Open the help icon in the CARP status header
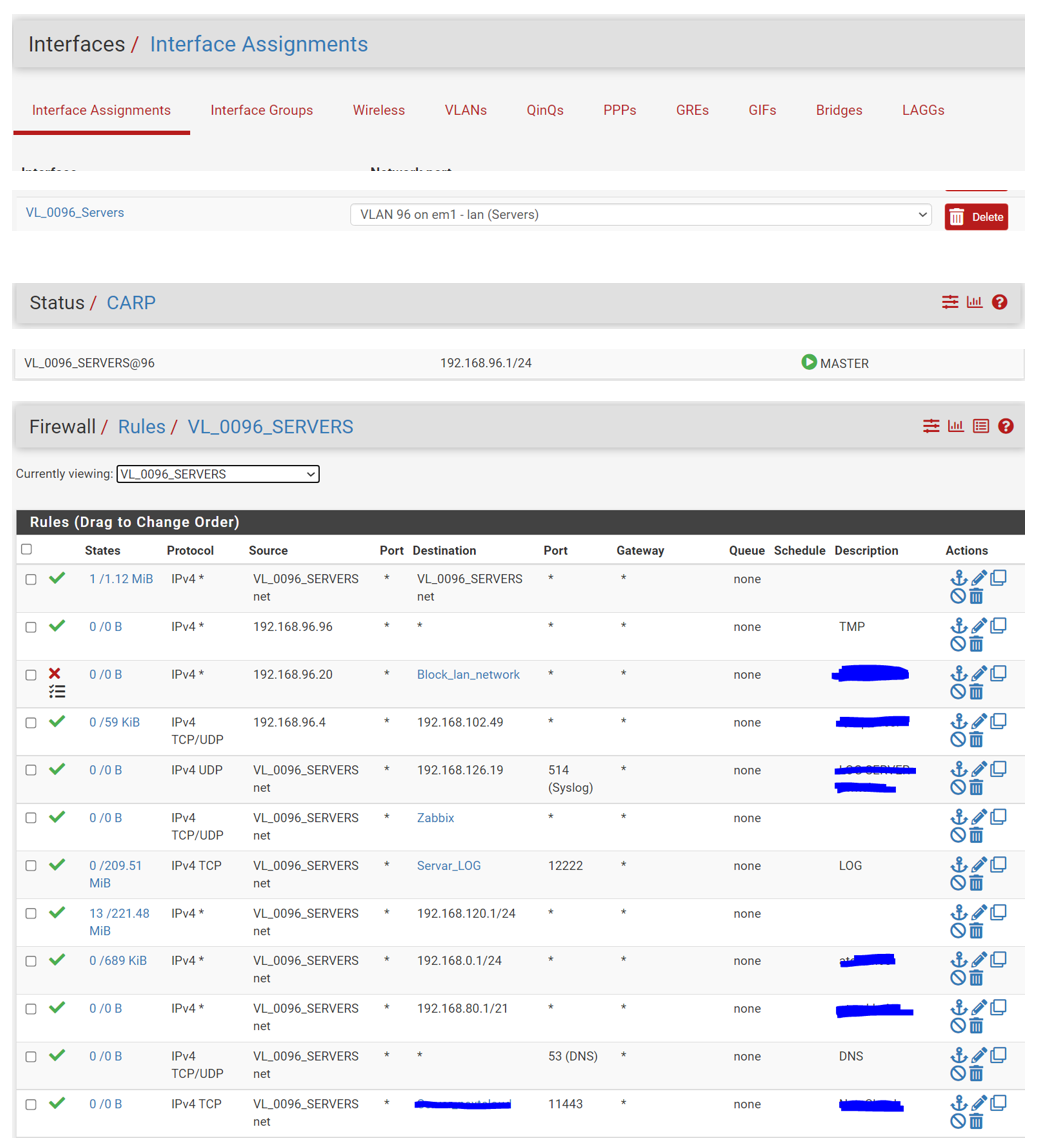The width and height of the screenshot is (1039, 1141). 999,302
